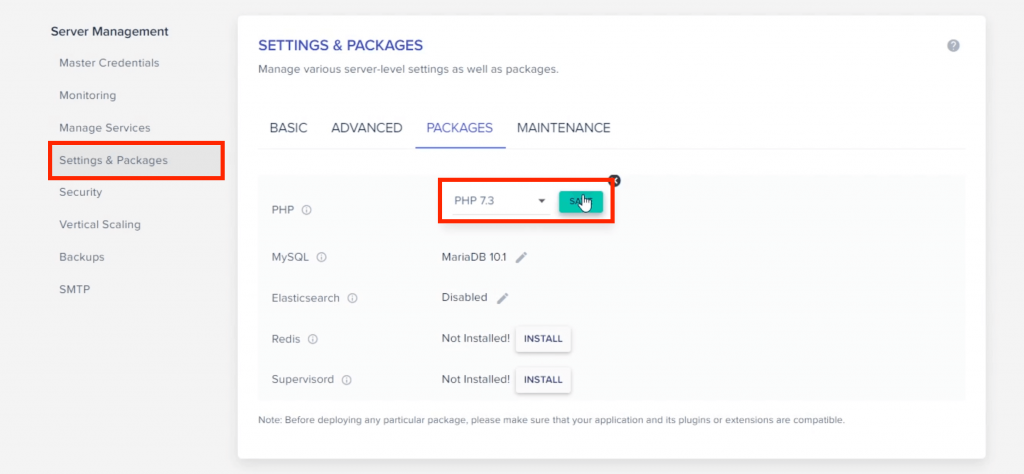Image resolution: width=1024 pixels, height=474 pixels.
Task: Click the Supervisord info icon
Action: coord(346,380)
